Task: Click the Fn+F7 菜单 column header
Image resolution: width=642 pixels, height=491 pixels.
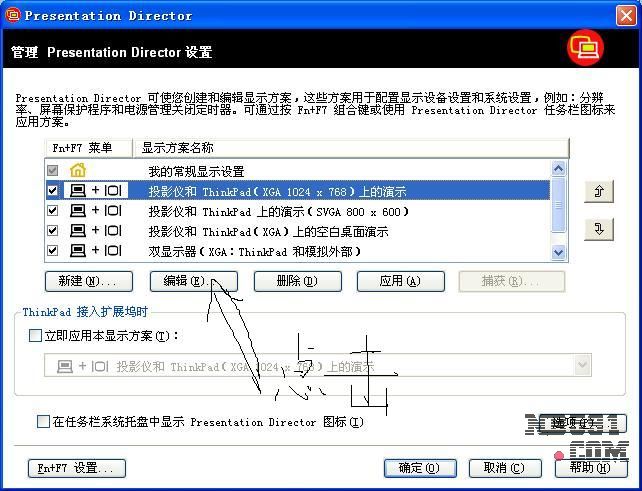Action: [x=89, y=148]
